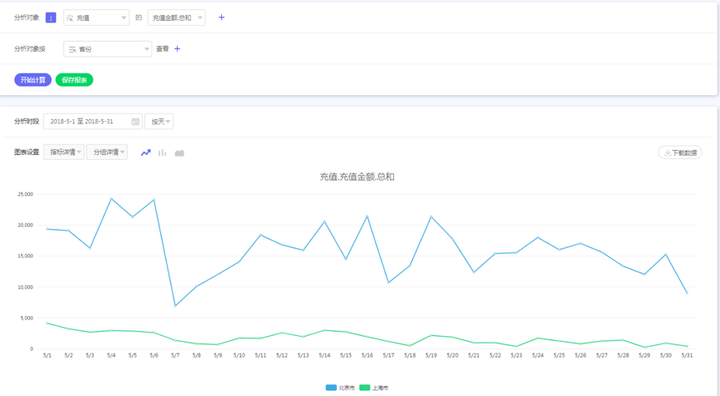Open the 充值 event dropdown
720x396 pixels.
click(x=96, y=18)
